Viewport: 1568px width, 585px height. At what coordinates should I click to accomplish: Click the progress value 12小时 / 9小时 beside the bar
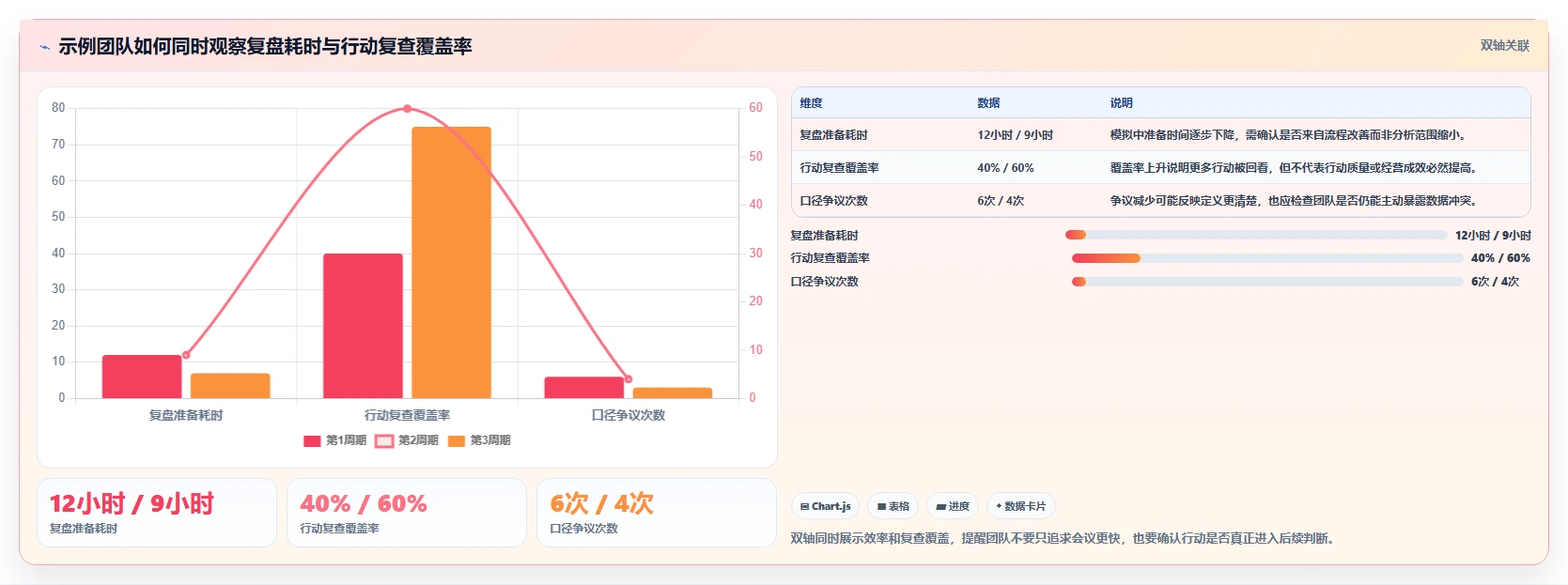1493,236
